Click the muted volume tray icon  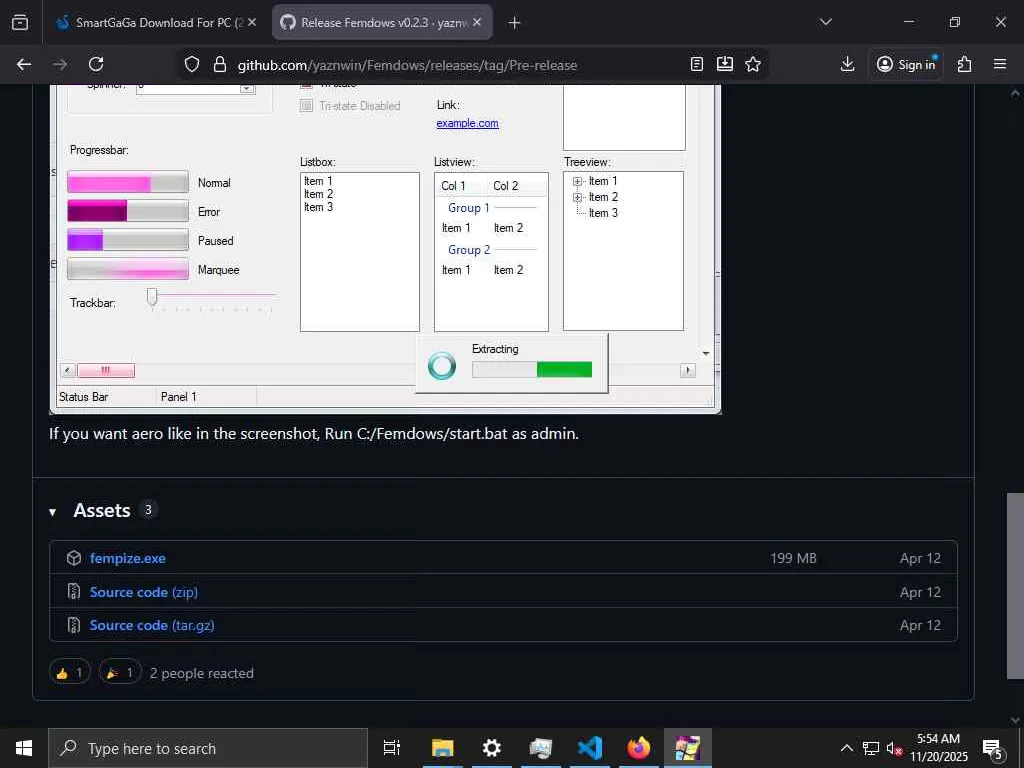coord(894,748)
